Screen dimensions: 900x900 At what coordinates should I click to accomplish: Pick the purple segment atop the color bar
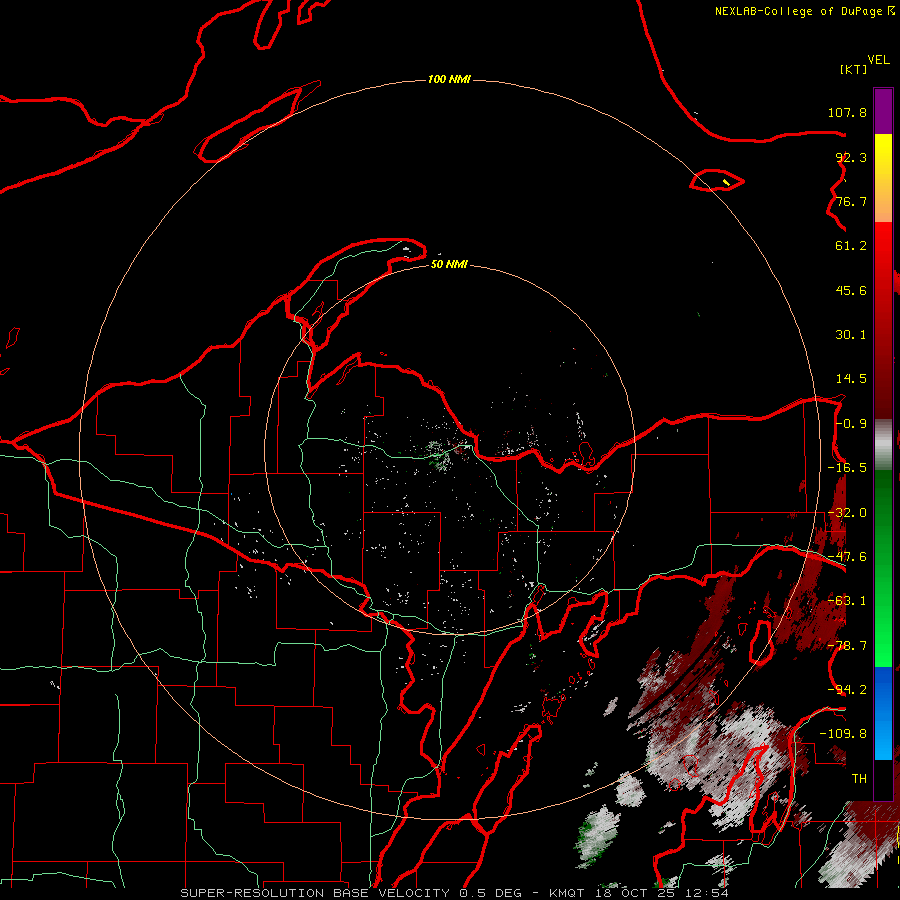point(883,111)
